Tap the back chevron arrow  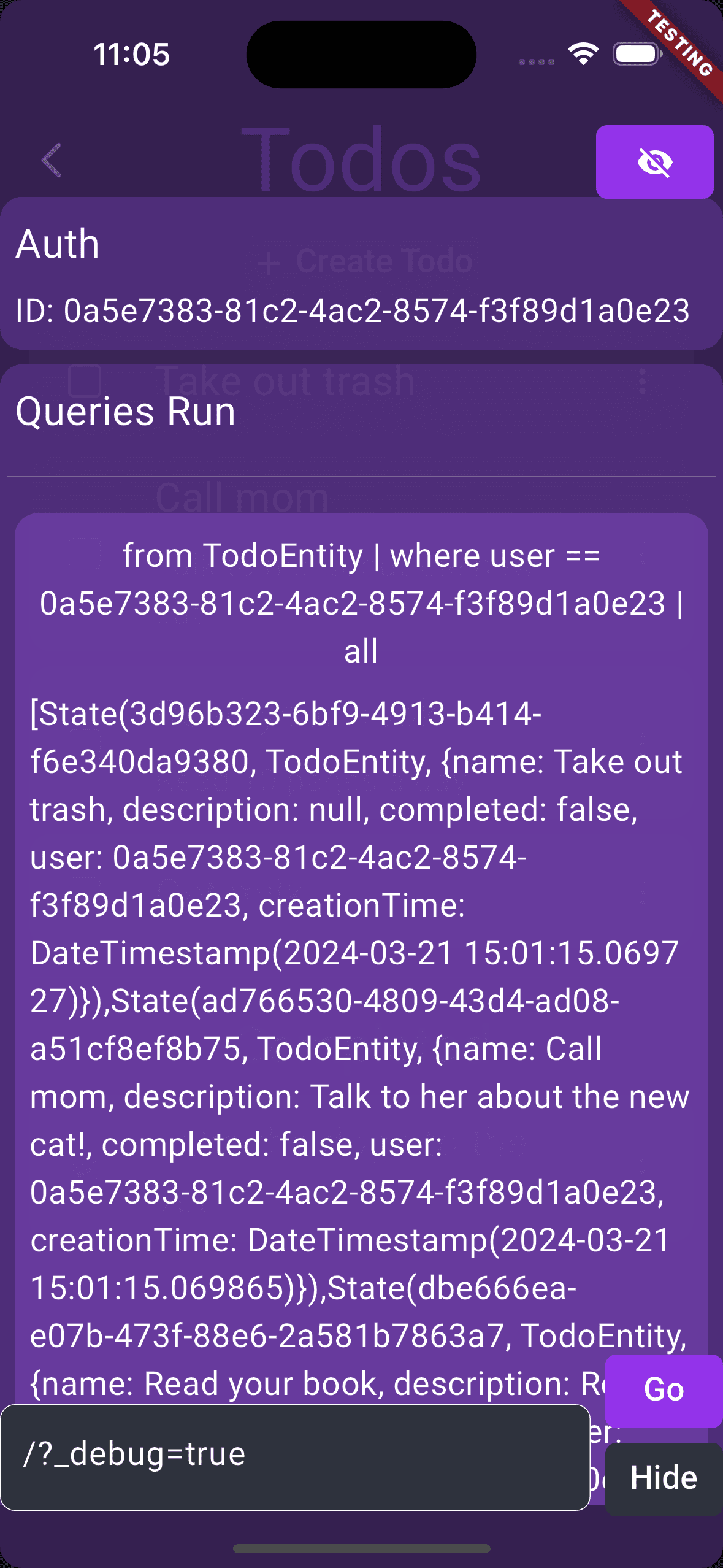pyautogui.click(x=52, y=161)
